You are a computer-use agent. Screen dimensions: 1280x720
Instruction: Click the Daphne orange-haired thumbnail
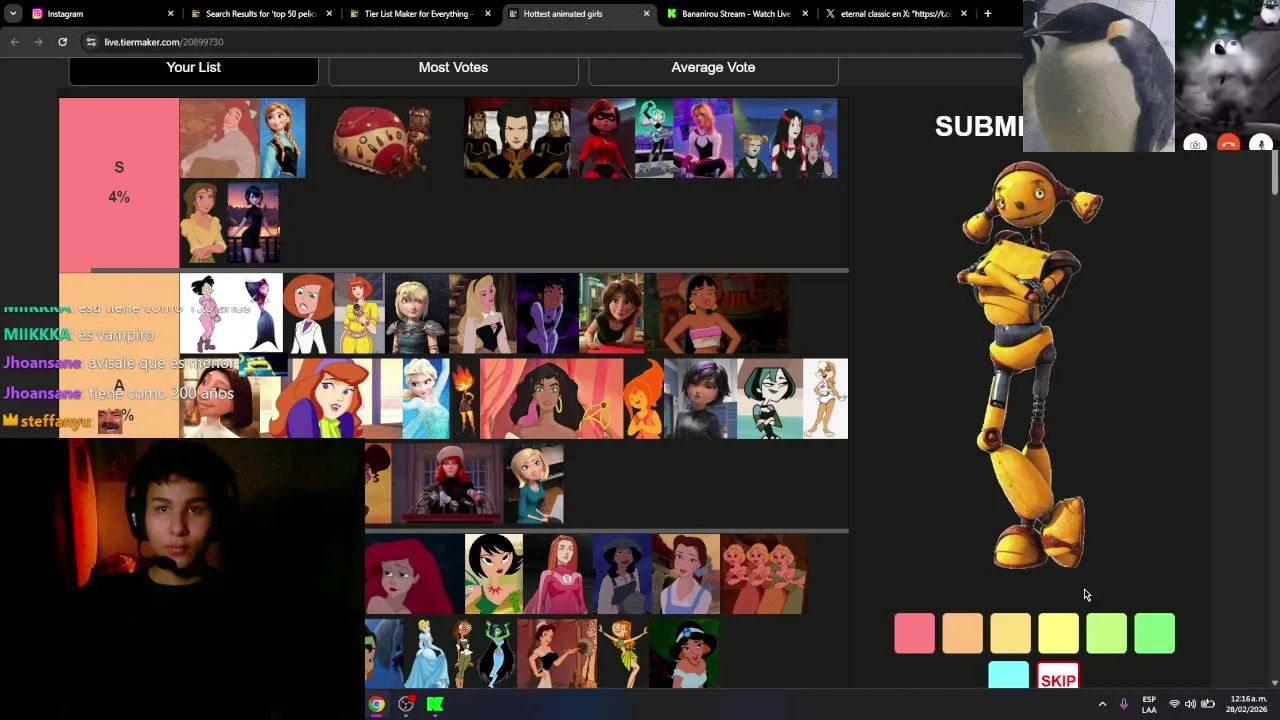coord(330,399)
